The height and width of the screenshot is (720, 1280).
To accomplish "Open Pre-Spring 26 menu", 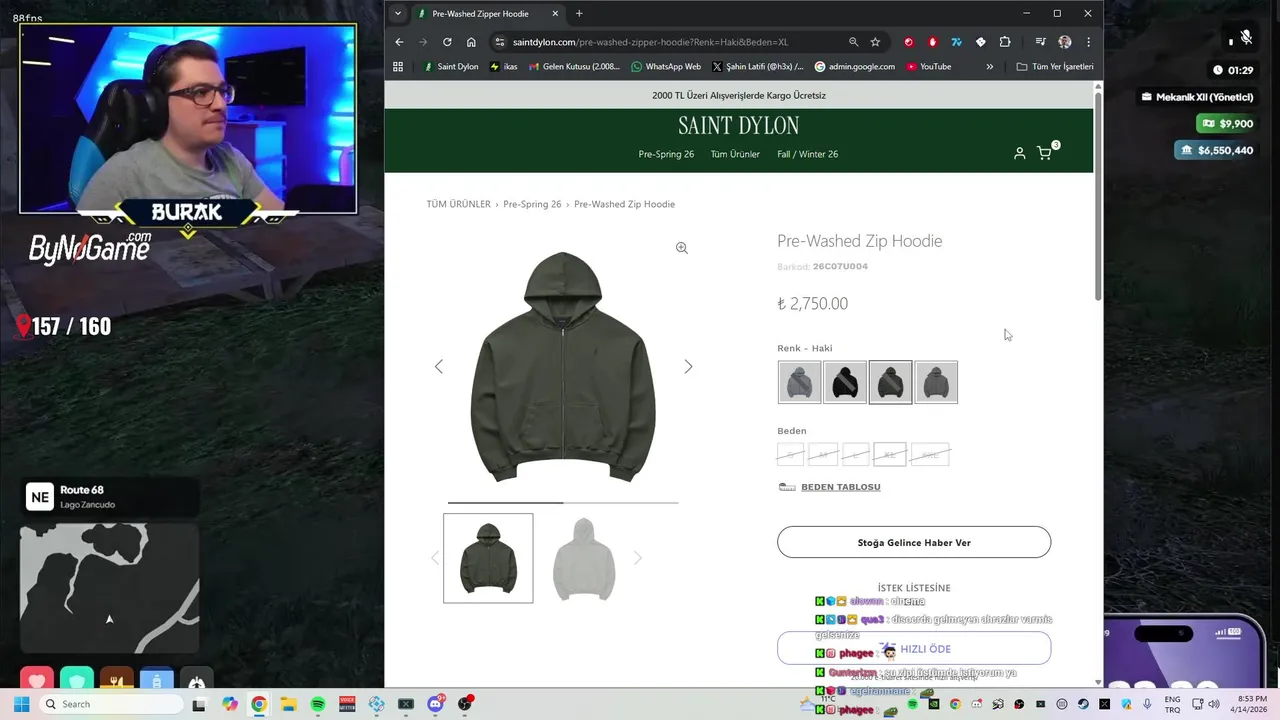I will 666,154.
